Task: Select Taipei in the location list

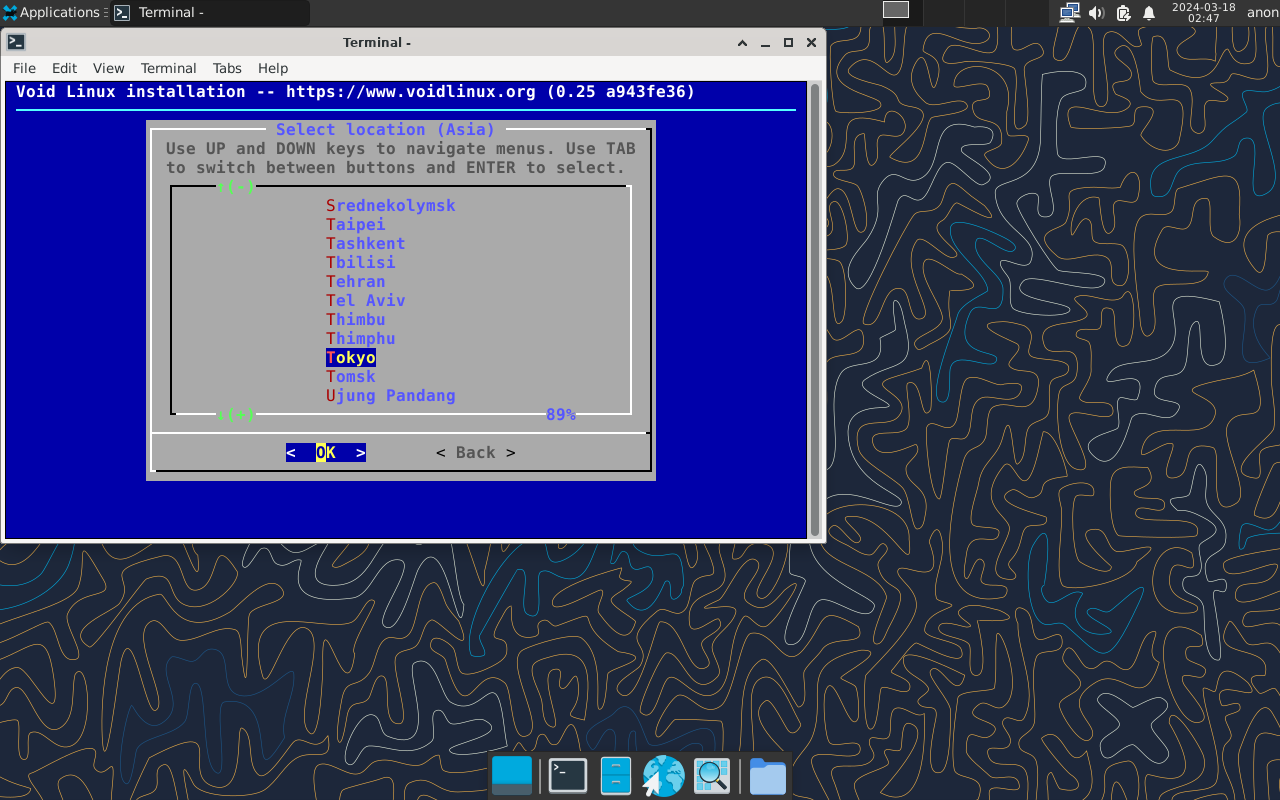Action: click(x=356, y=224)
